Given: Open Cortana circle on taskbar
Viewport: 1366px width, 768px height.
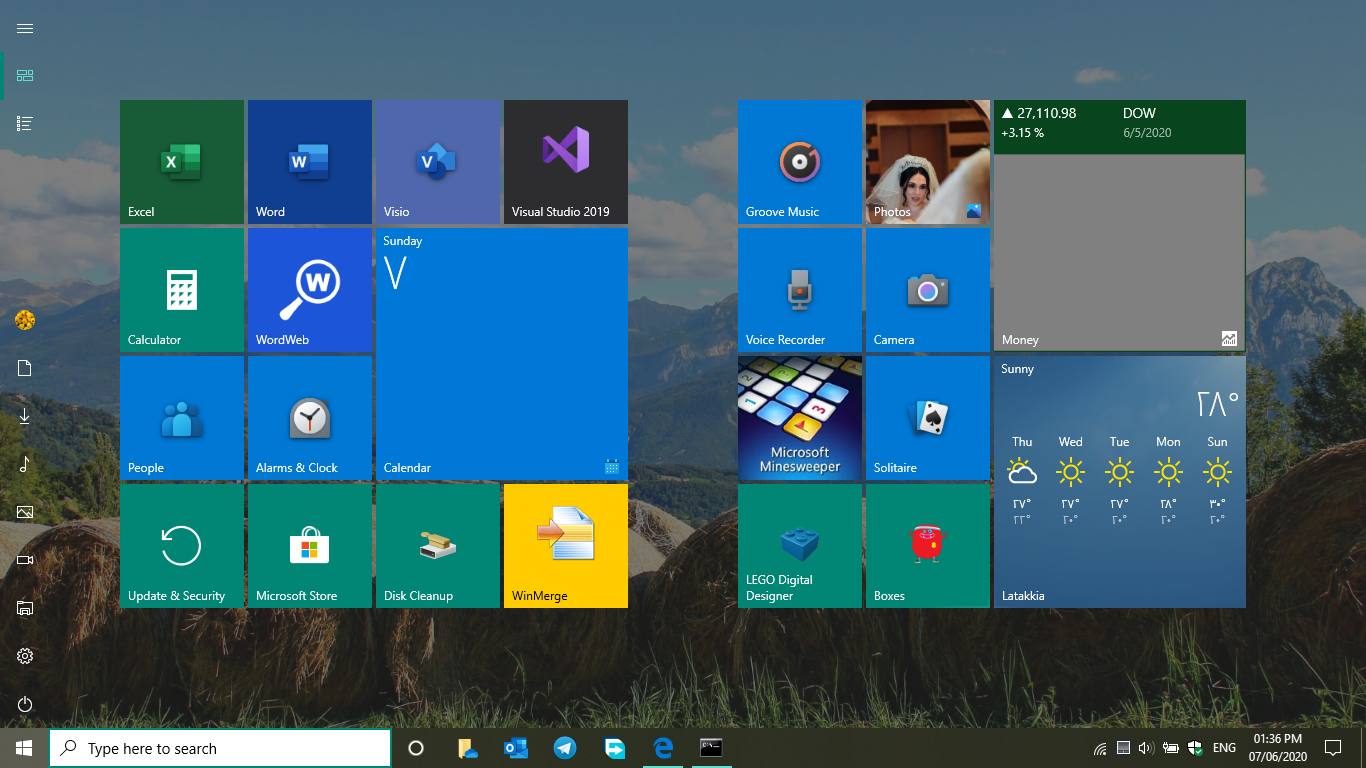Looking at the screenshot, I should pos(416,748).
